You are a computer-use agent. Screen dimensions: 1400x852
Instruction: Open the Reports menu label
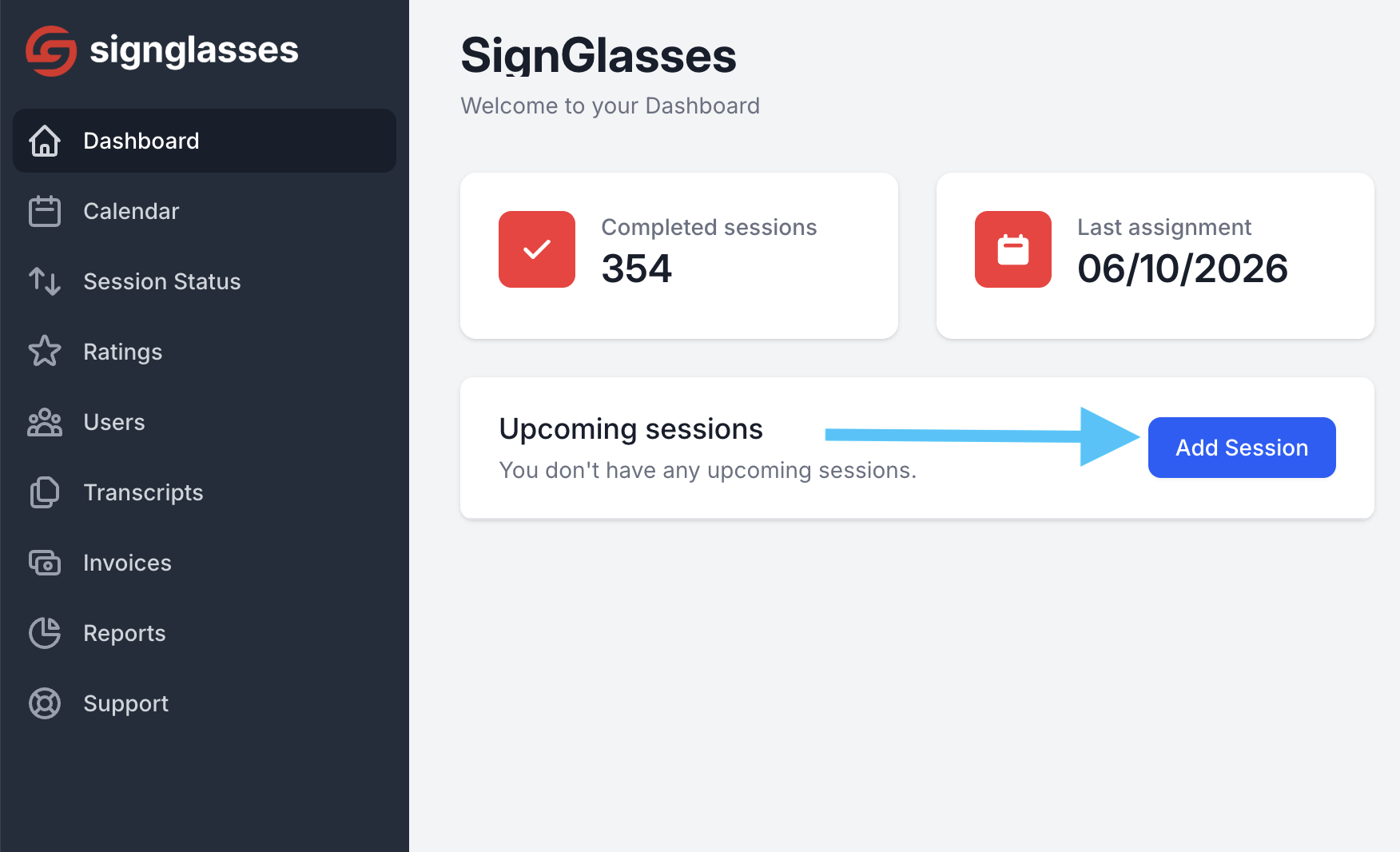pos(125,633)
